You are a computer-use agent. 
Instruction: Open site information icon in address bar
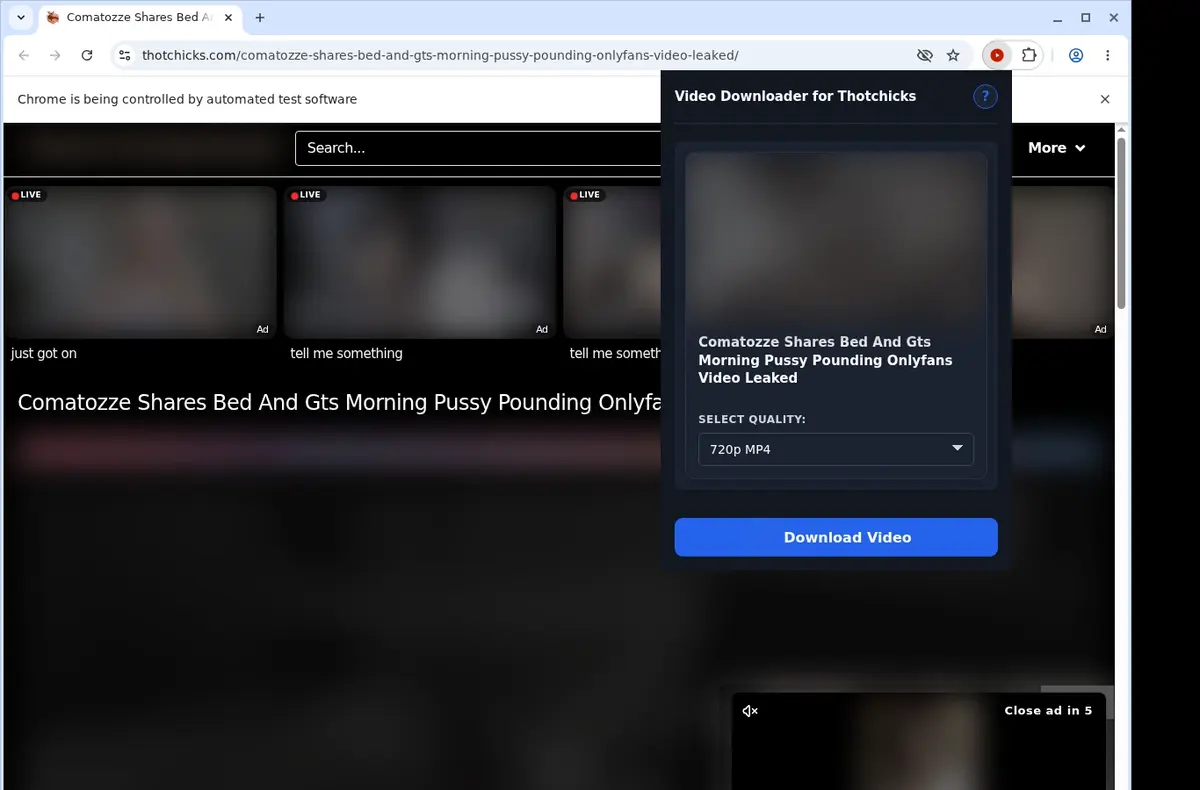pyautogui.click(x=124, y=56)
